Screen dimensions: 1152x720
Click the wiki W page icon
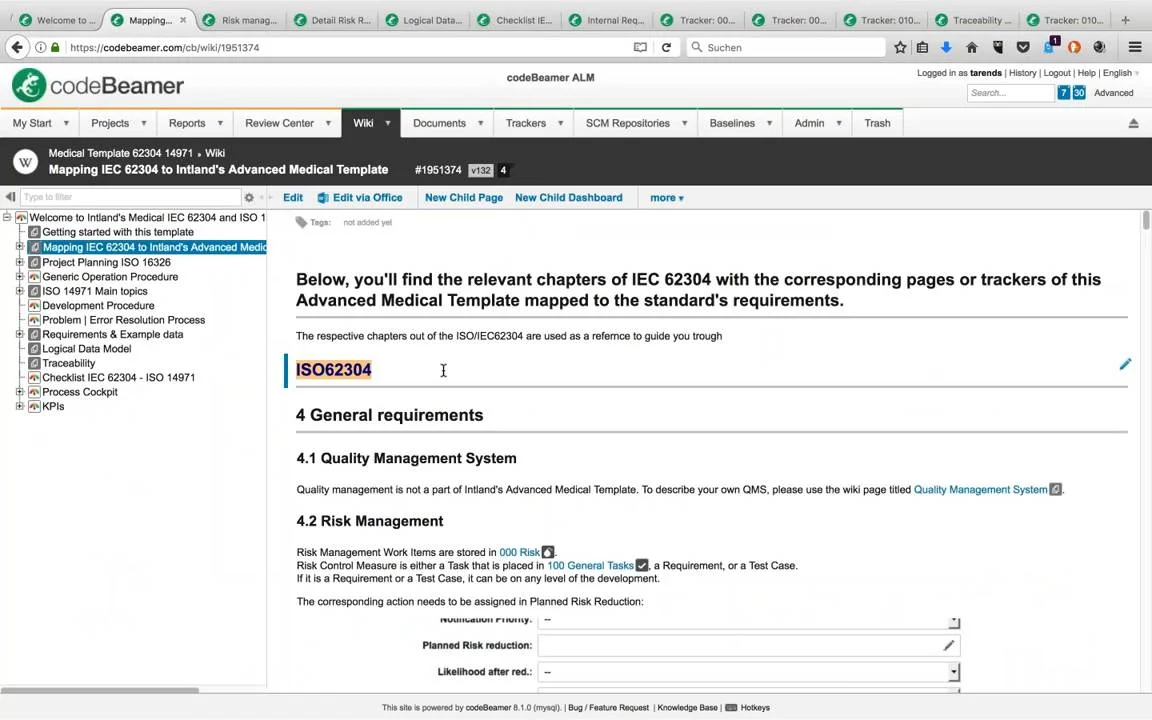pos(25,162)
